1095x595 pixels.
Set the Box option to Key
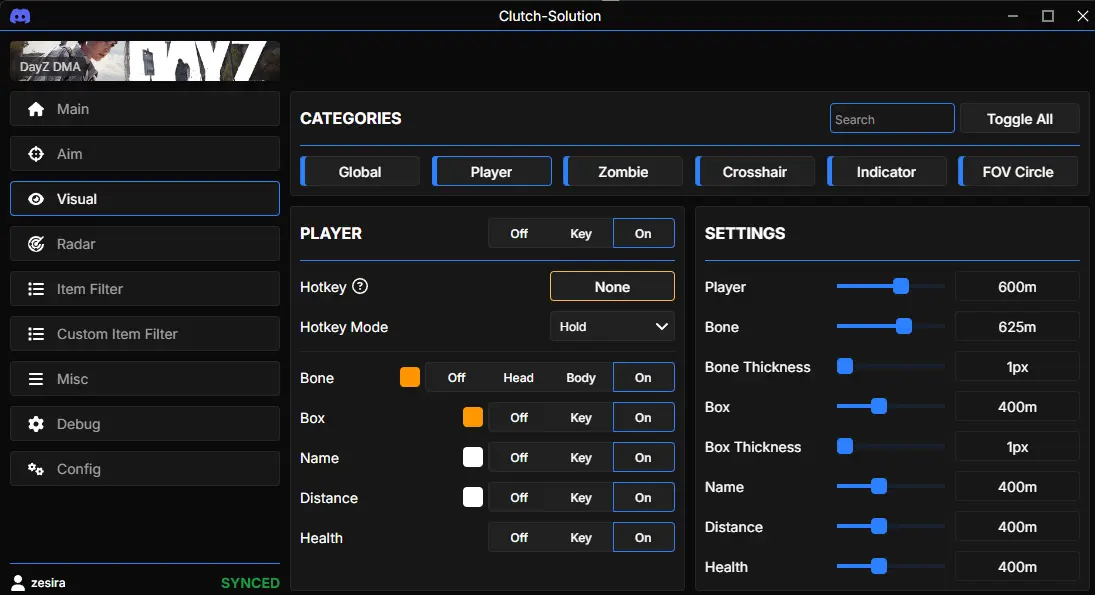(x=581, y=418)
